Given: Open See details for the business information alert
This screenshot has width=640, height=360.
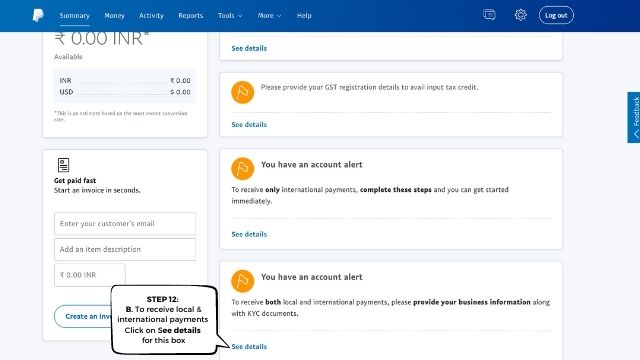Looking at the screenshot, I should point(249,347).
